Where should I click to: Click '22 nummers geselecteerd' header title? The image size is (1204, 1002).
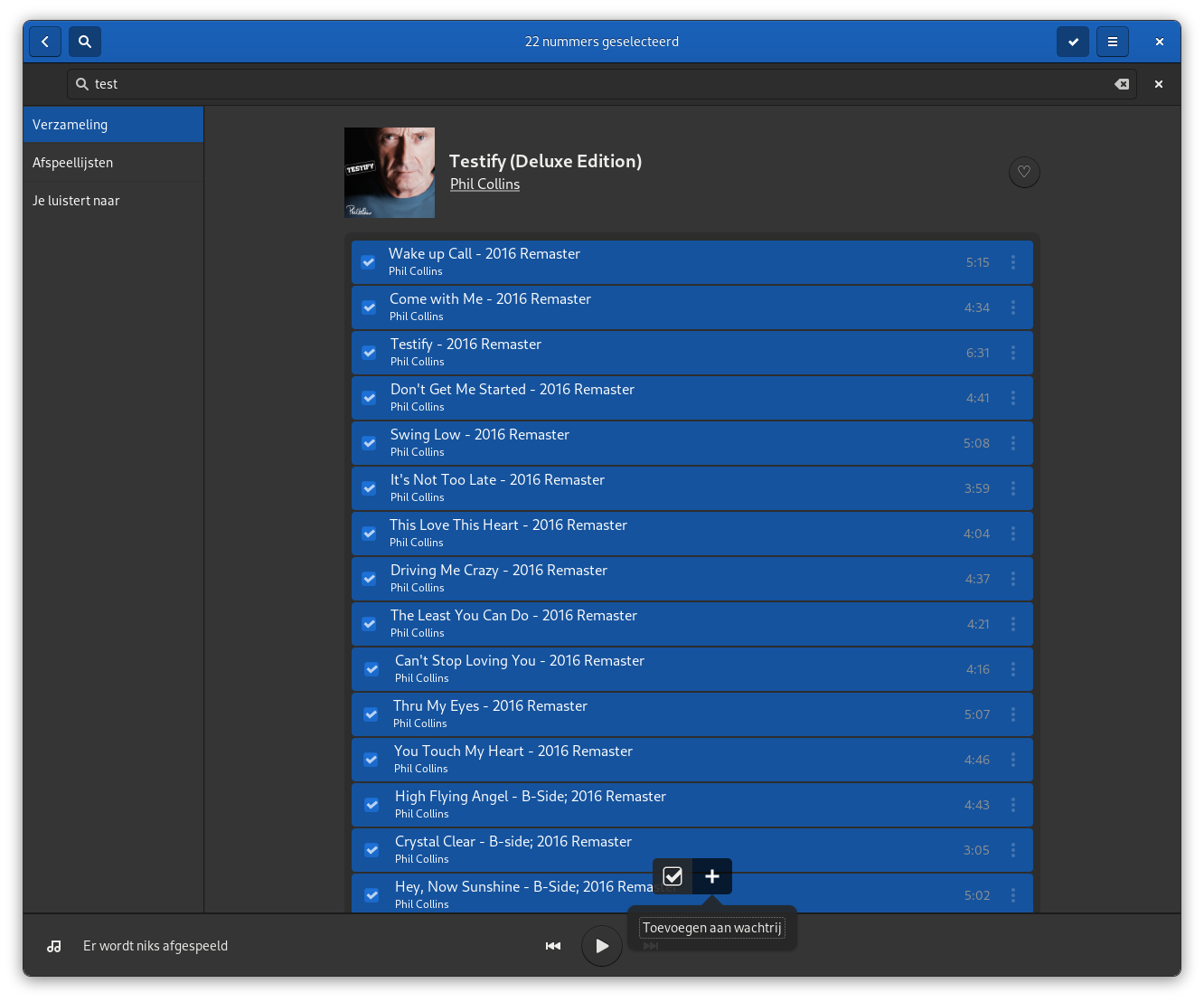pos(602,42)
